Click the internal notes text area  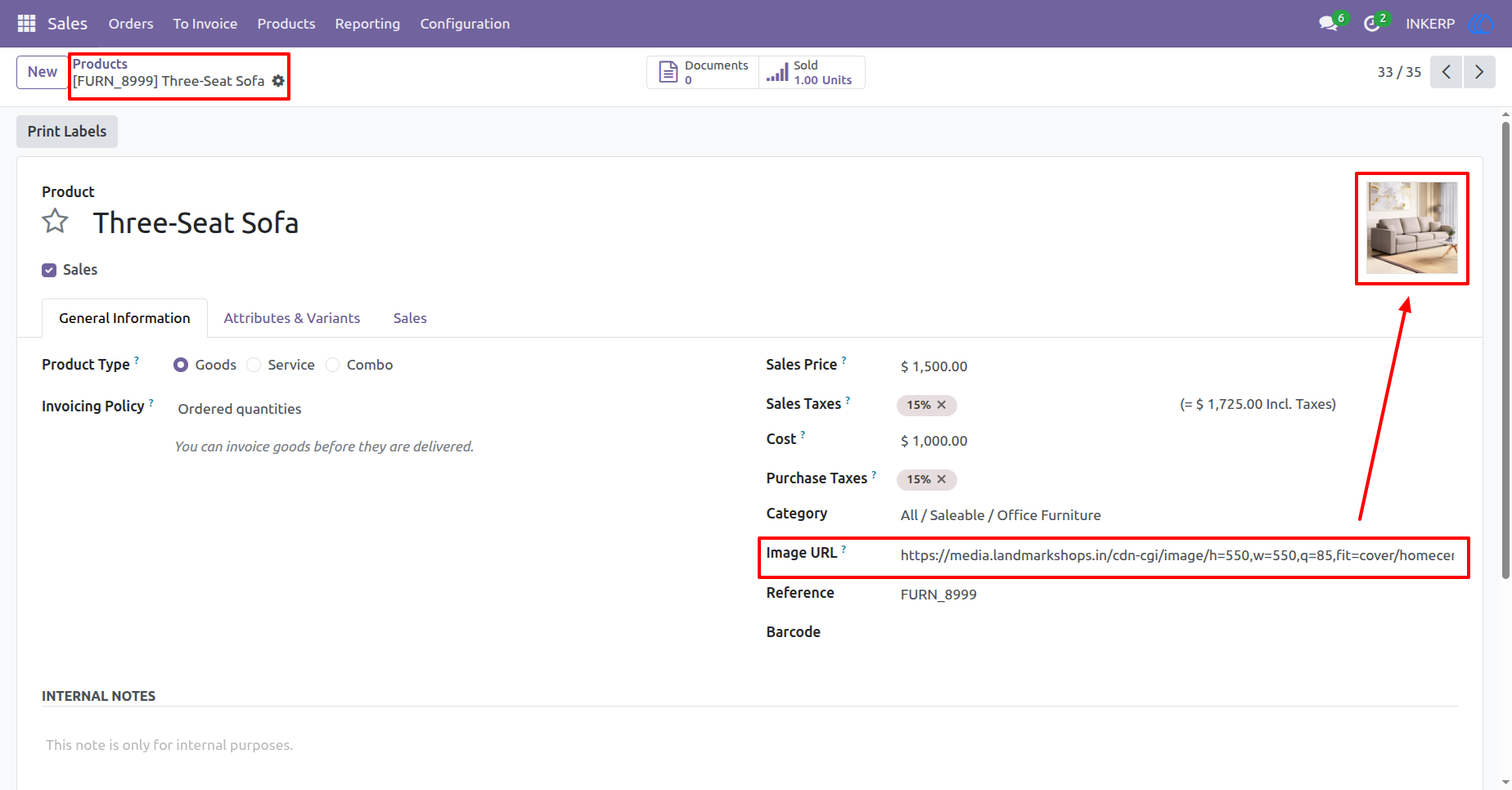tap(749, 745)
